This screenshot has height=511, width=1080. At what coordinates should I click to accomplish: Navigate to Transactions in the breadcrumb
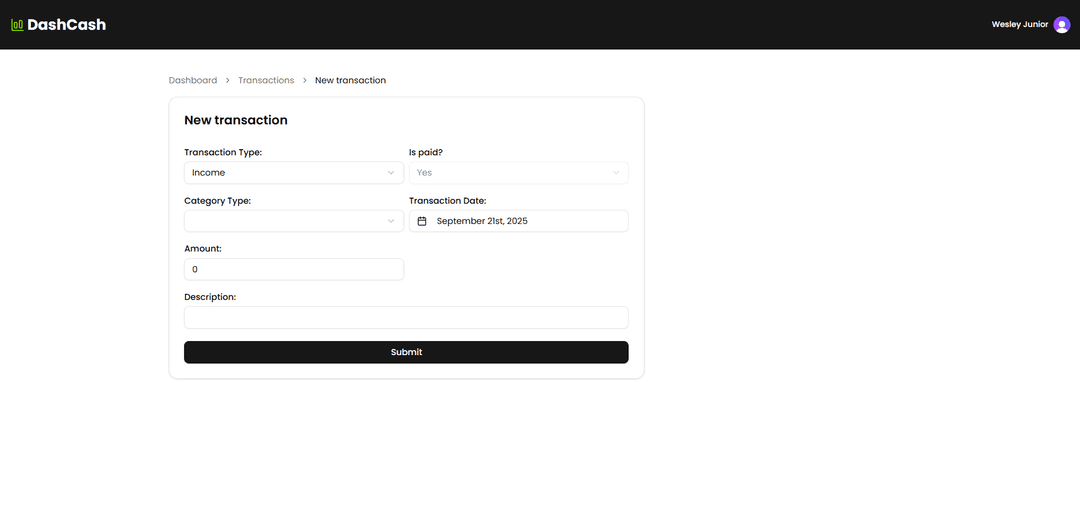click(x=266, y=80)
